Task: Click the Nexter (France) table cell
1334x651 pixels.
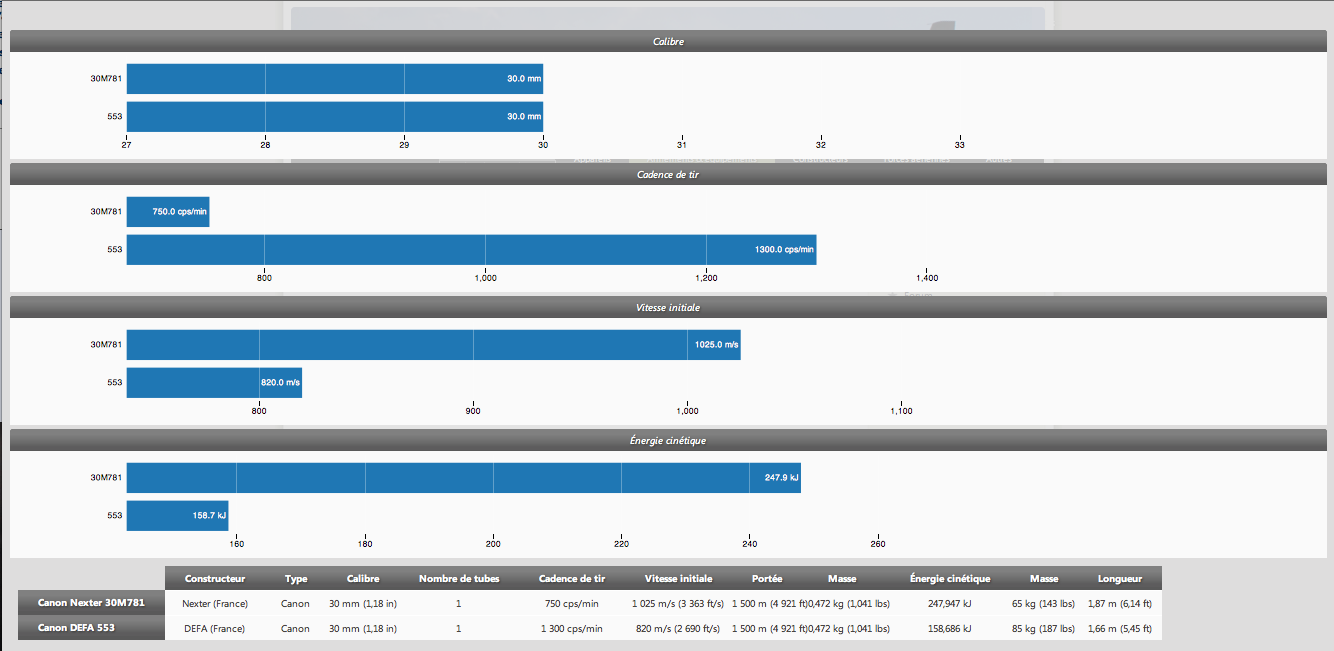Action: coord(215,604)
